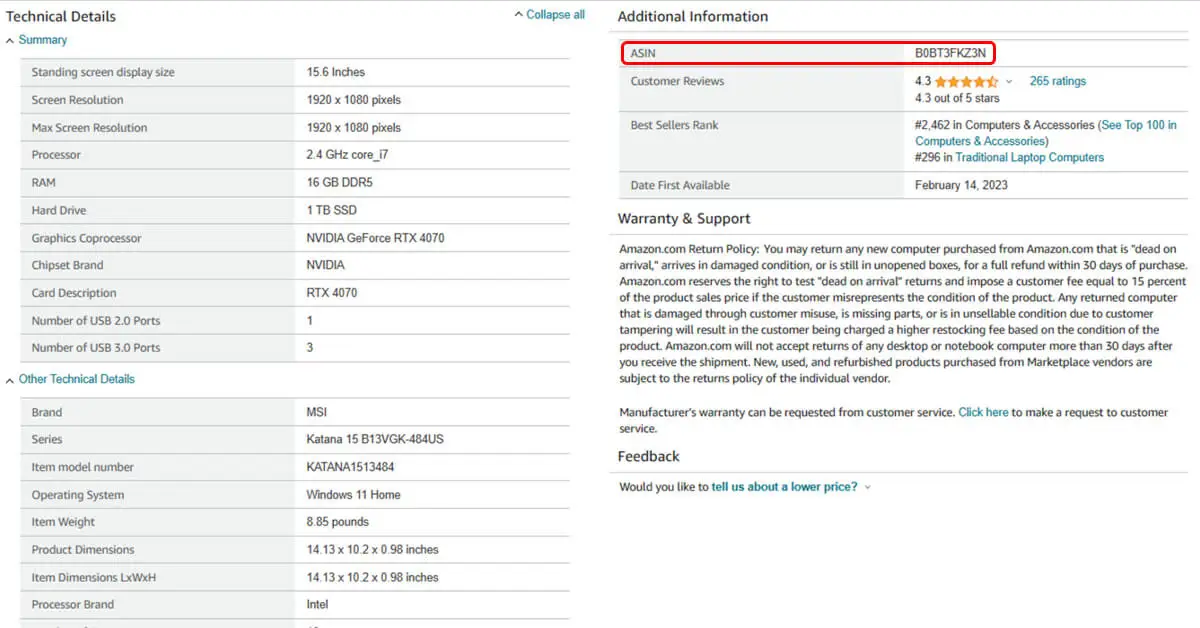Collapse the Summary section chevron
1200x628 pixels.
coord(10,41)
